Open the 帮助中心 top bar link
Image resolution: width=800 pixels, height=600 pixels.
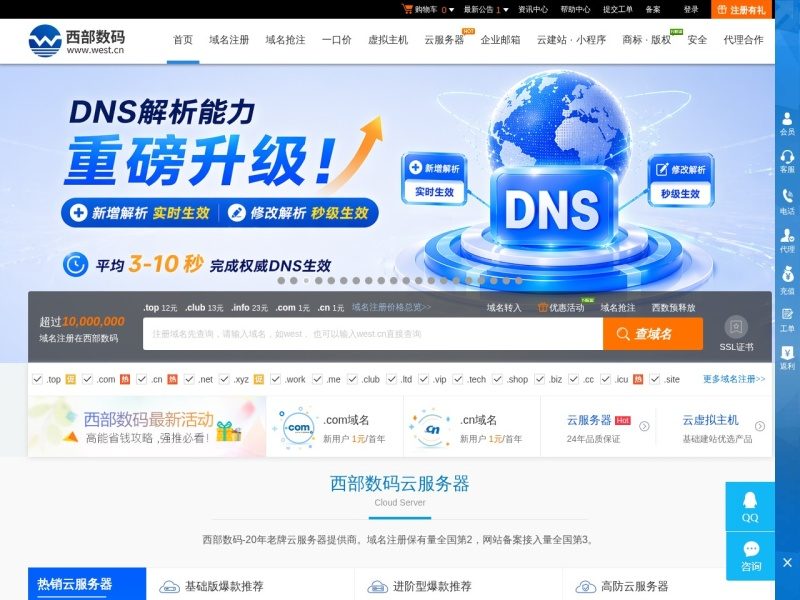coord(575,9)
